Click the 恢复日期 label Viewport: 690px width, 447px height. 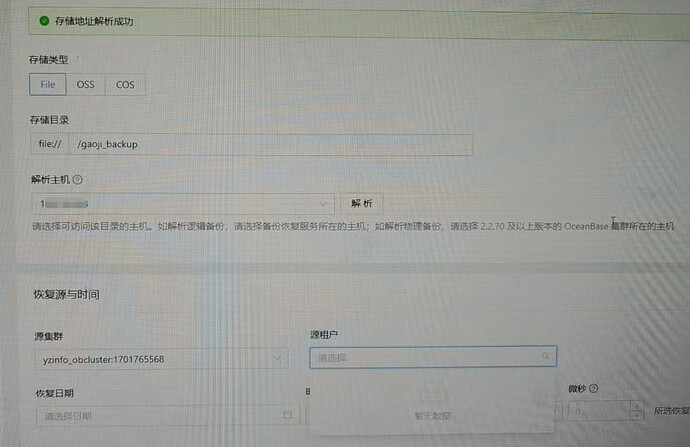coord(55,393)
